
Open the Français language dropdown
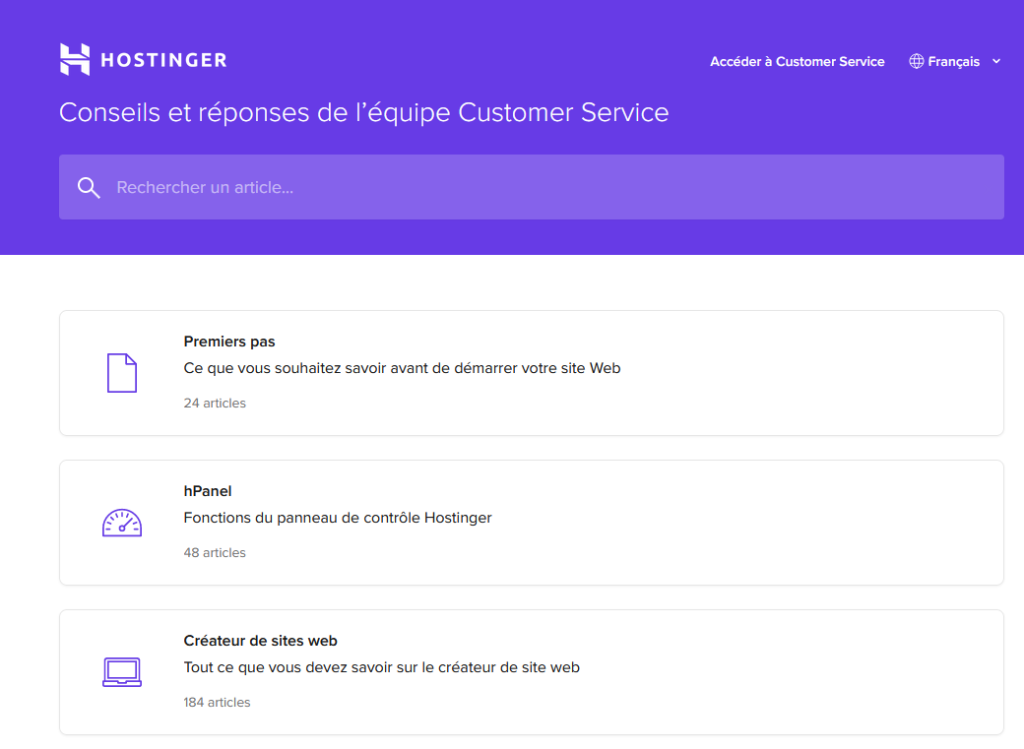pos(954,61)
